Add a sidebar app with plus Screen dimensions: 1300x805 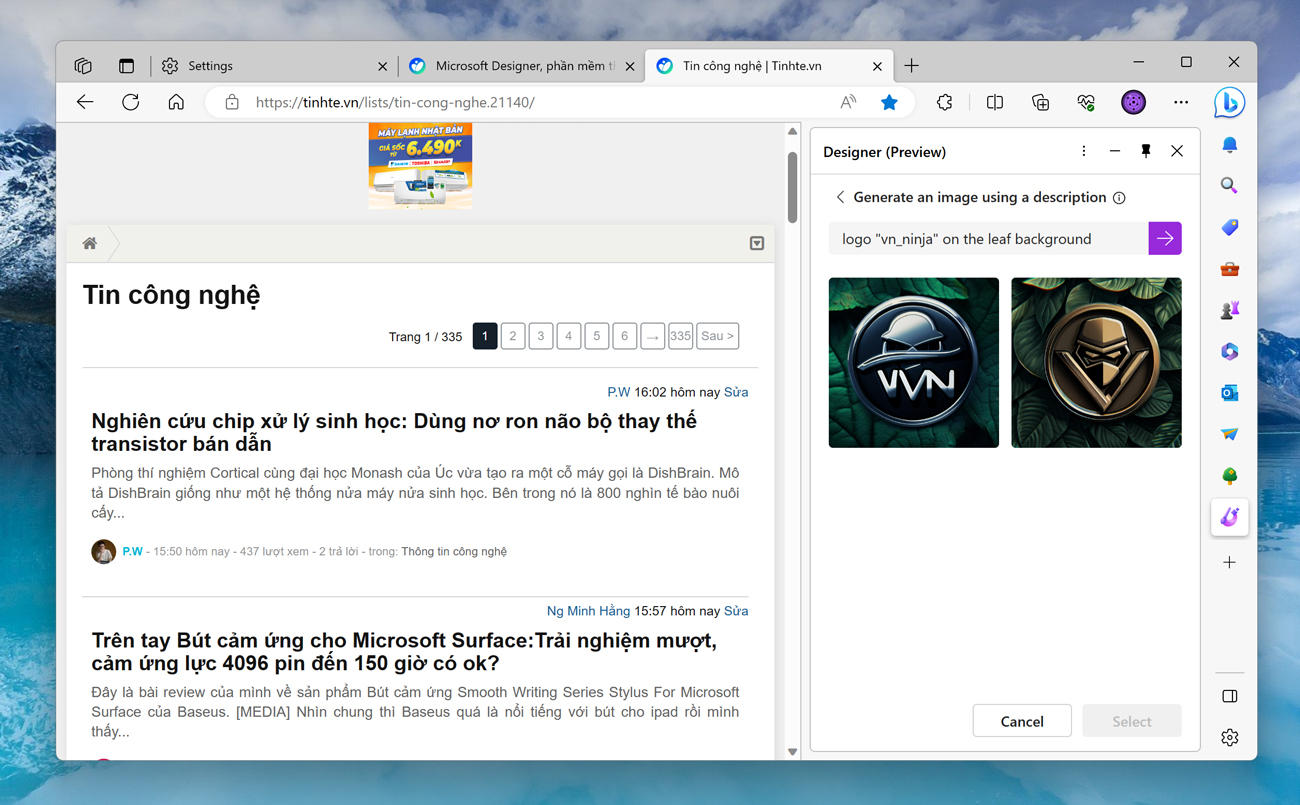point(1230,562)
